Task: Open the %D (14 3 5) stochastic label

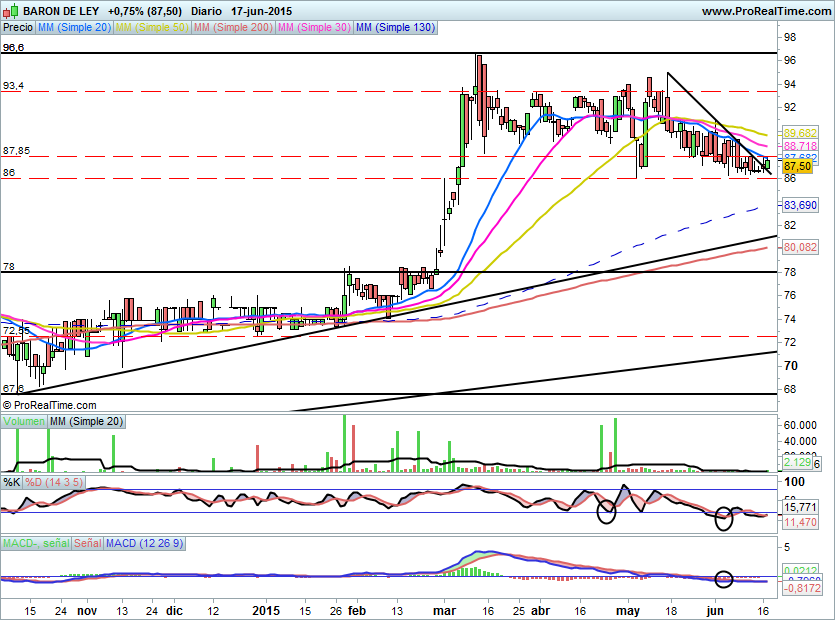Action: (x=56, y=483)
